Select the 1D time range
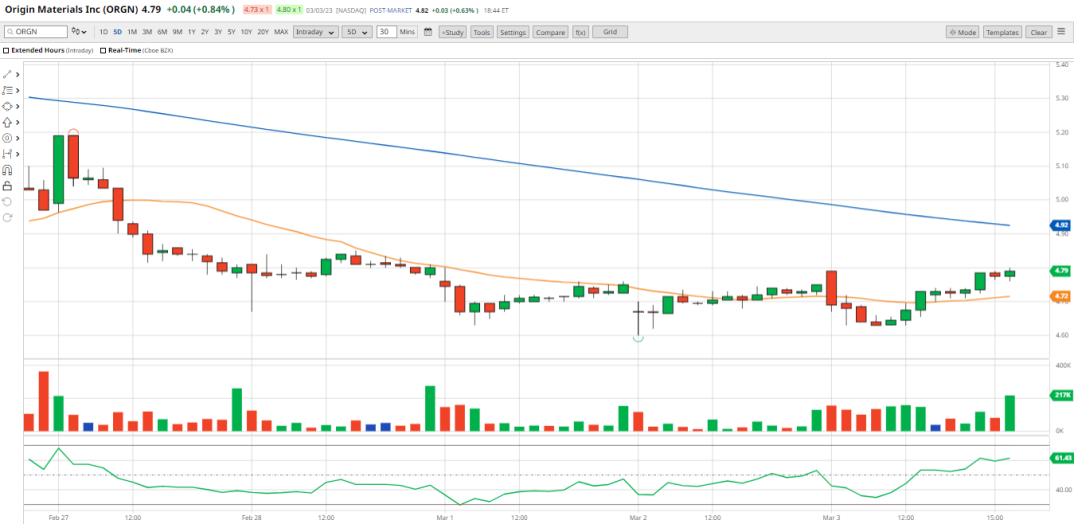This screenshot has width=1074, height=524. point(103,32)
